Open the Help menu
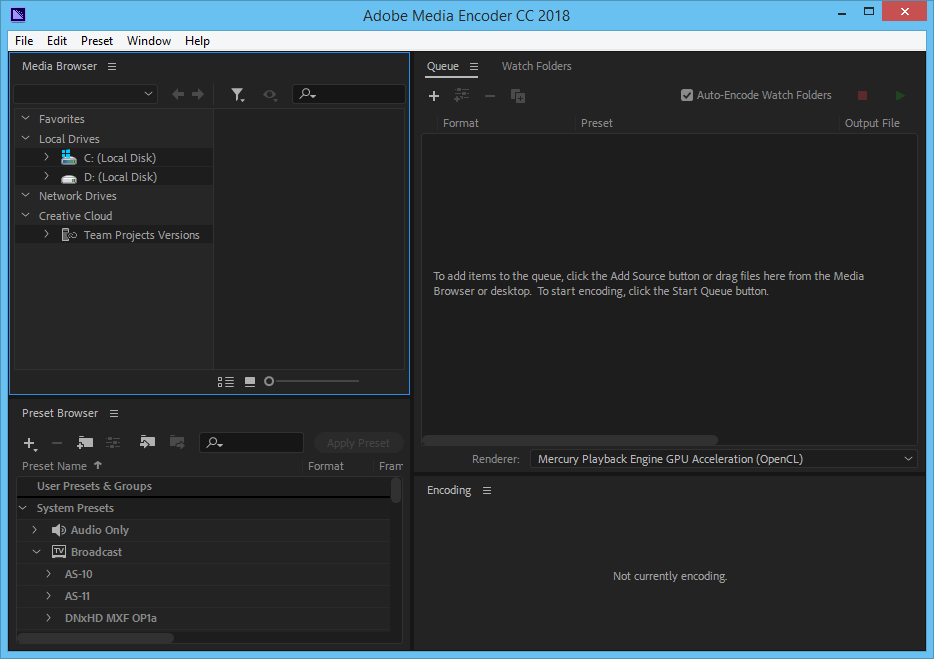 197,41
